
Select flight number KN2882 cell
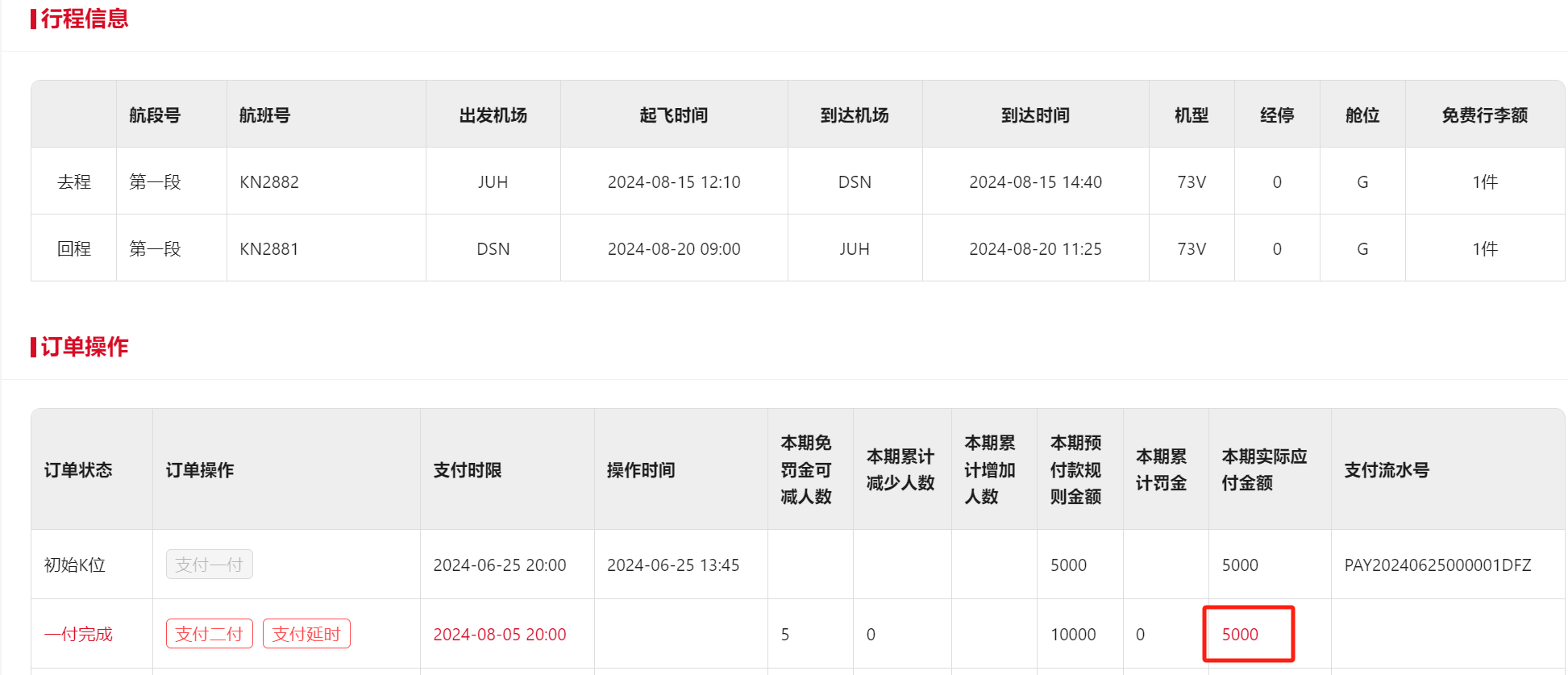coord(269,182)
